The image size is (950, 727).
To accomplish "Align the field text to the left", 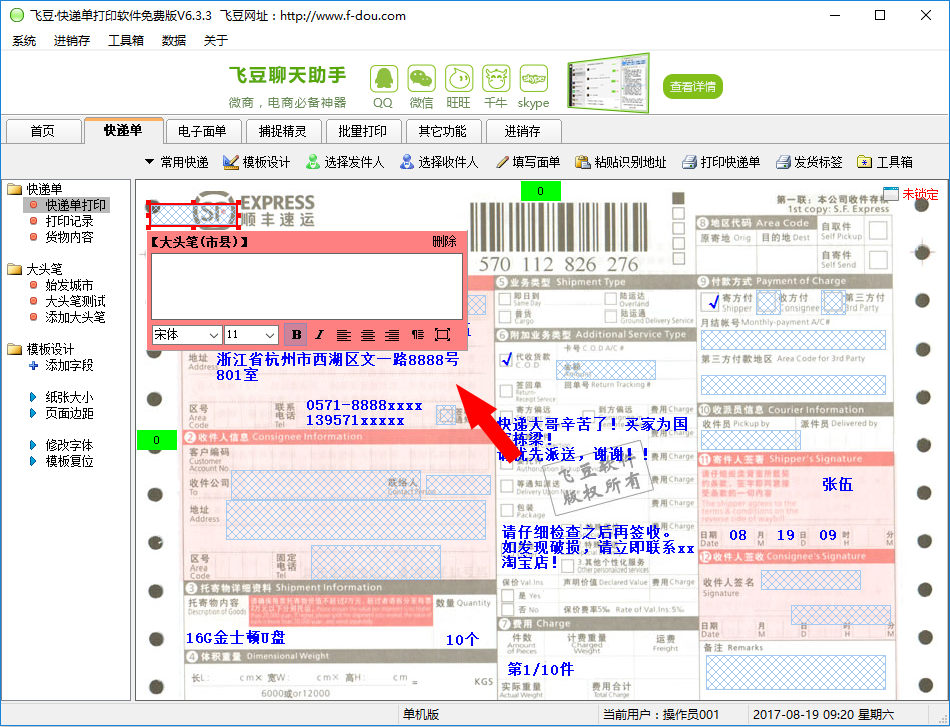I will 344,334.
